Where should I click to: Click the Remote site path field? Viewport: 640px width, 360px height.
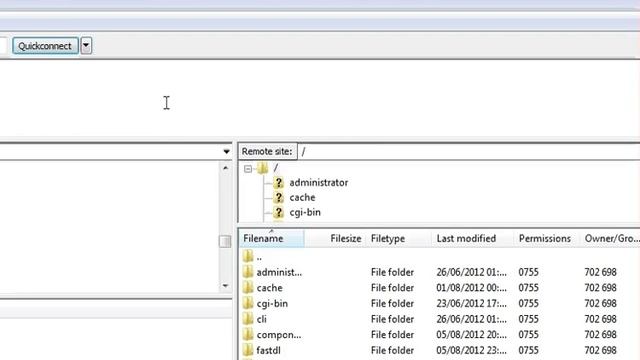click(x=469, y=151)
